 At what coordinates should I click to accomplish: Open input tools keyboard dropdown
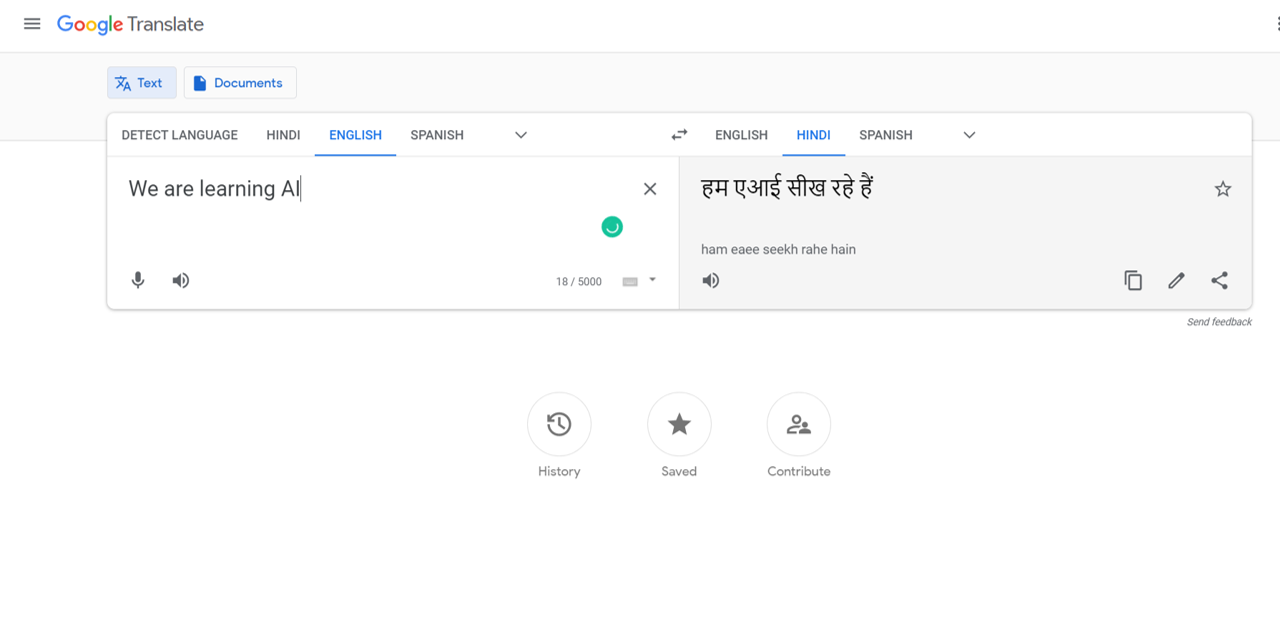[x=652, y=280]
